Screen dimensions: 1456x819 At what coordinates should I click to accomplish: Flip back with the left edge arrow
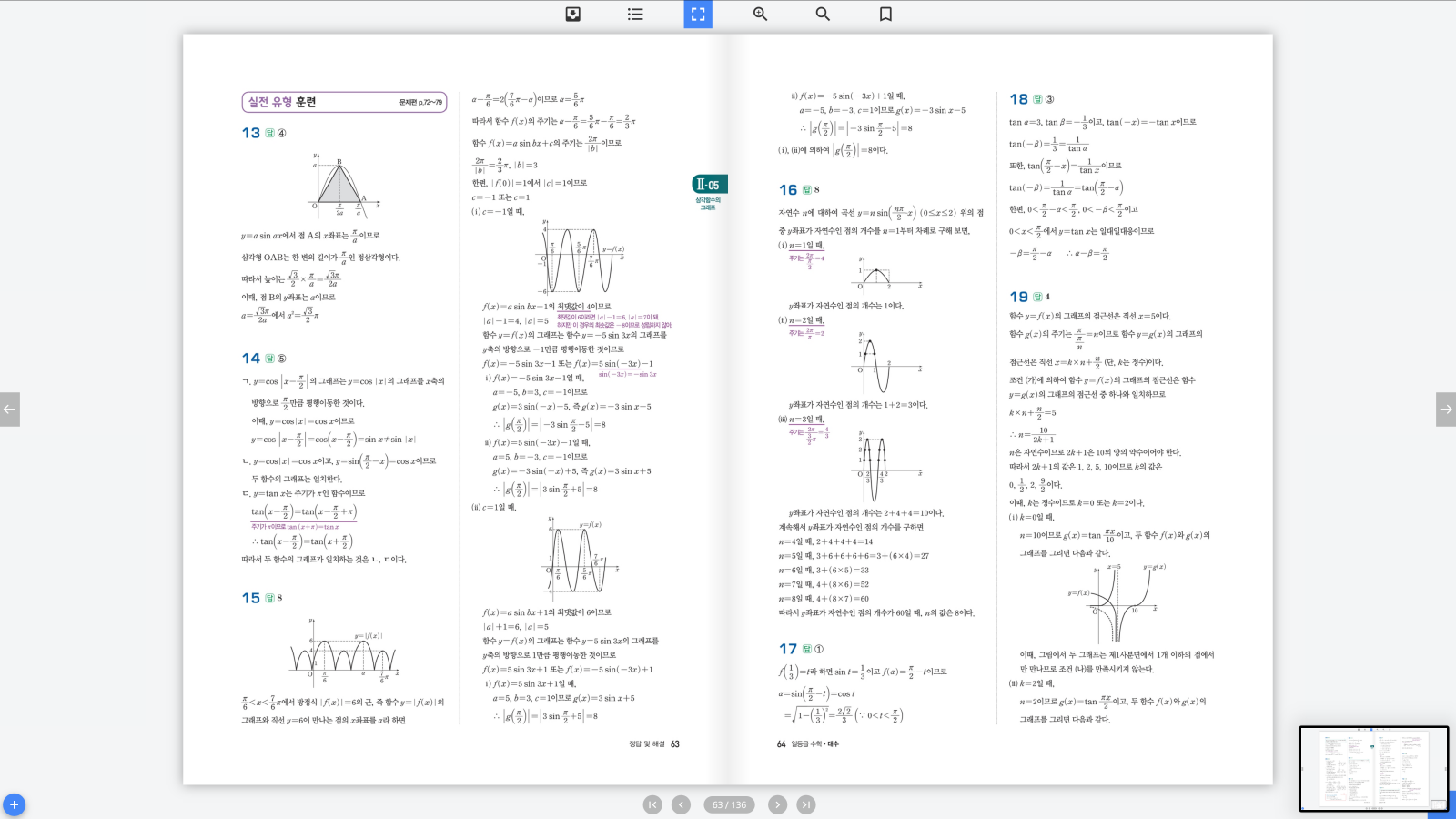[x=9, y=409]
